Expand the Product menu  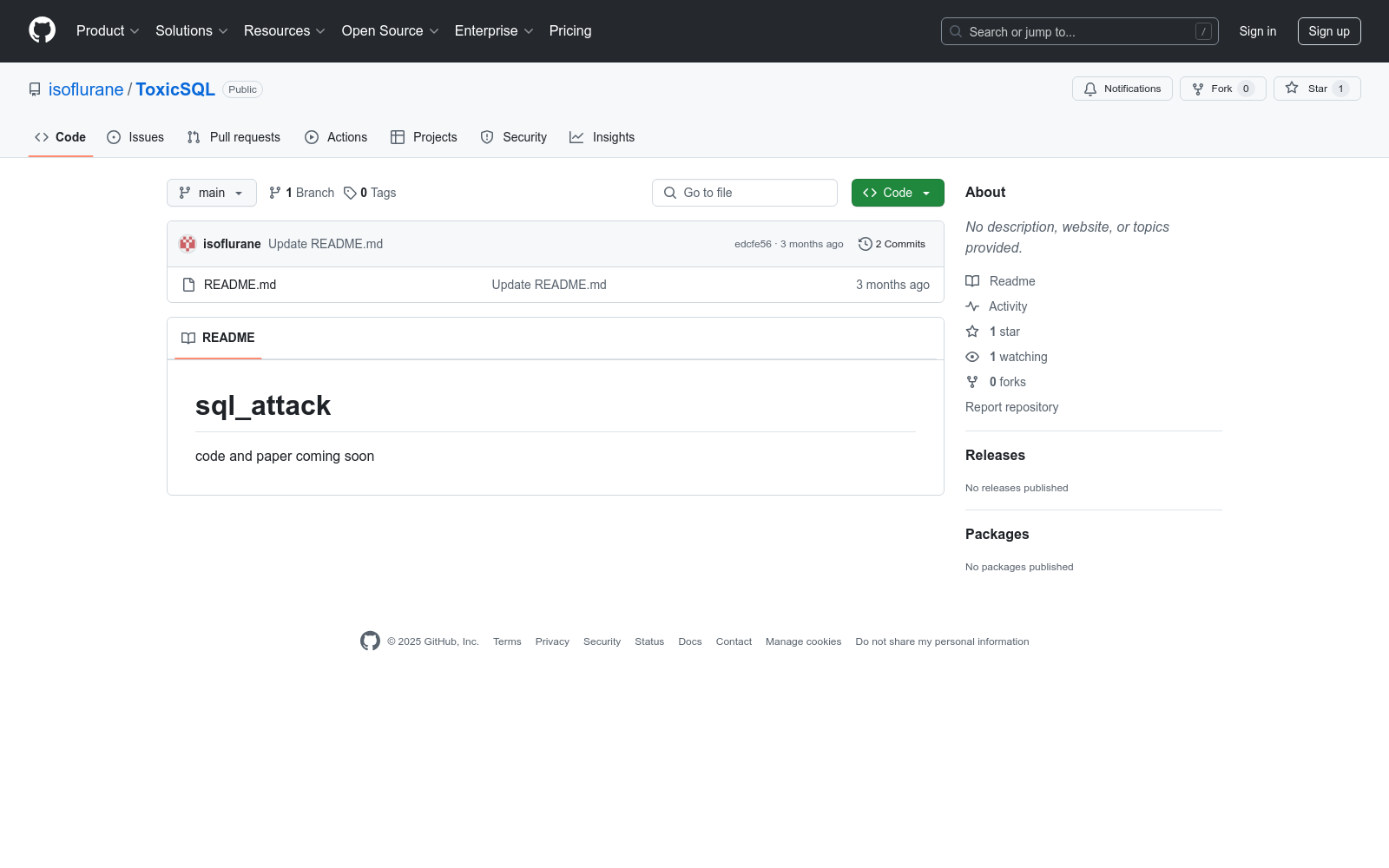(108, 31)
